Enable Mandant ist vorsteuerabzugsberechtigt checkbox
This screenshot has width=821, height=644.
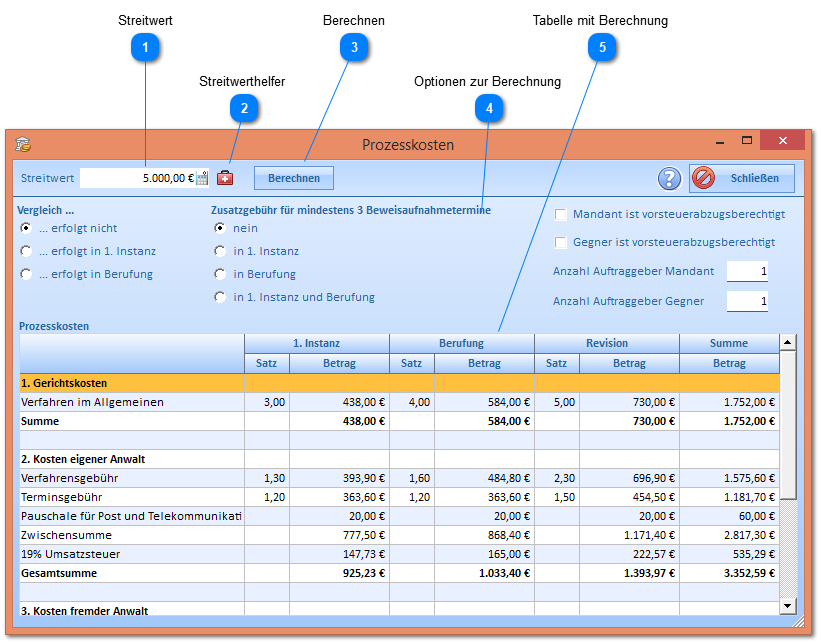coord(561,214)
